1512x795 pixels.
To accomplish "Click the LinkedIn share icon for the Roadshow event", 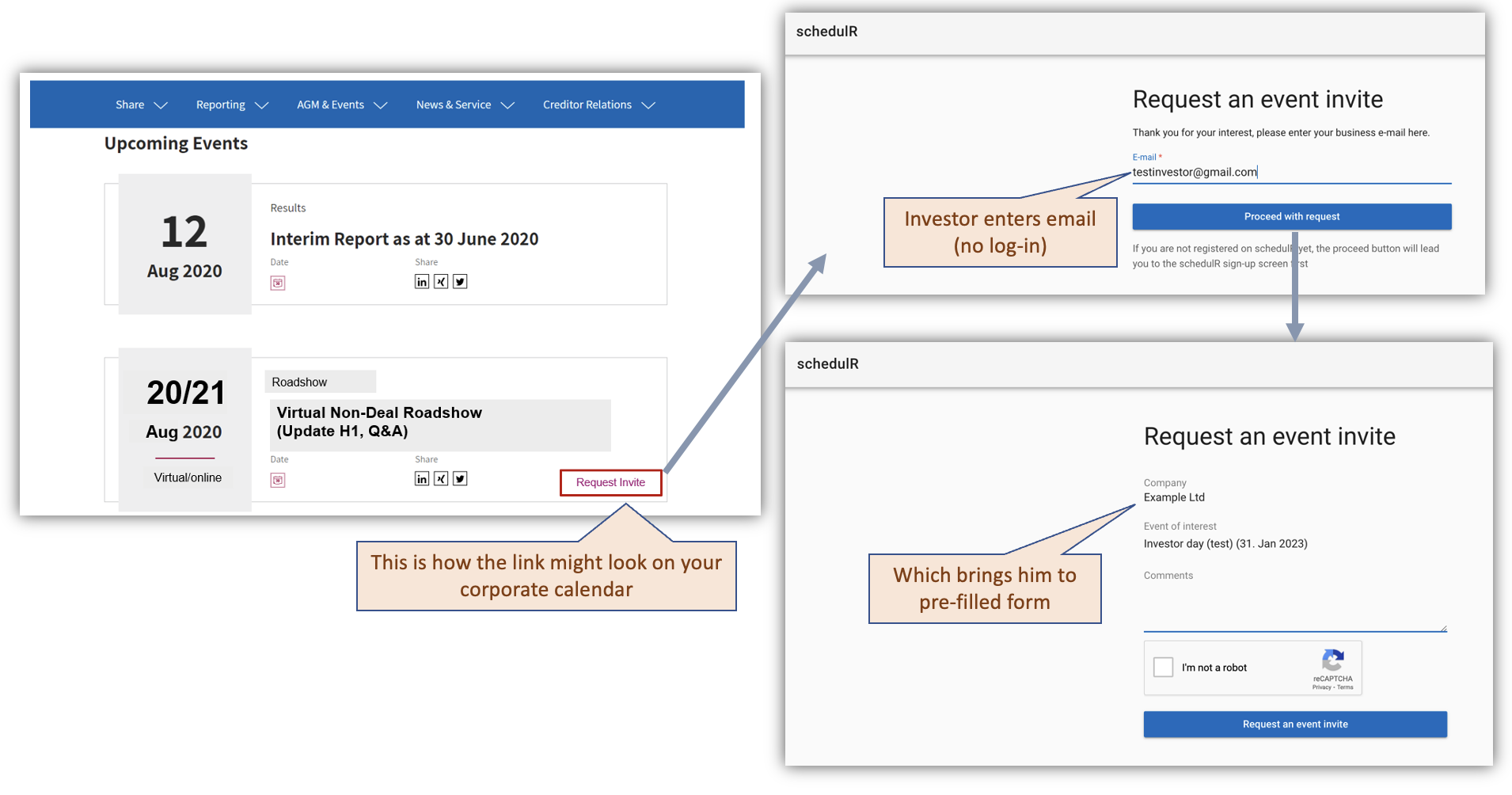I will coord(421,478).
